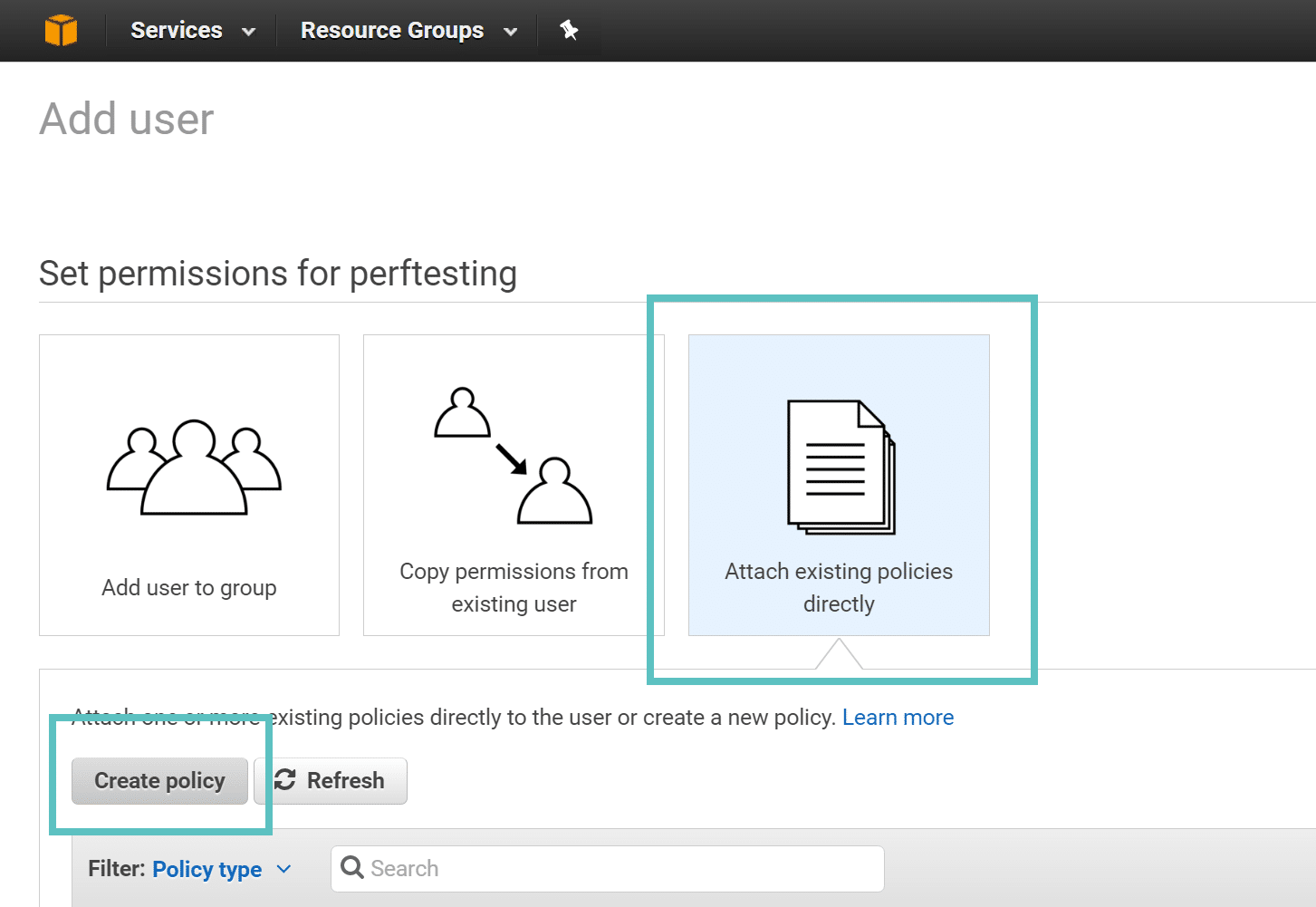This screenshot has width=1316, height=907.
Task: Select the Add user to group option
Action: pyautogui.click(x=189, y=485)
